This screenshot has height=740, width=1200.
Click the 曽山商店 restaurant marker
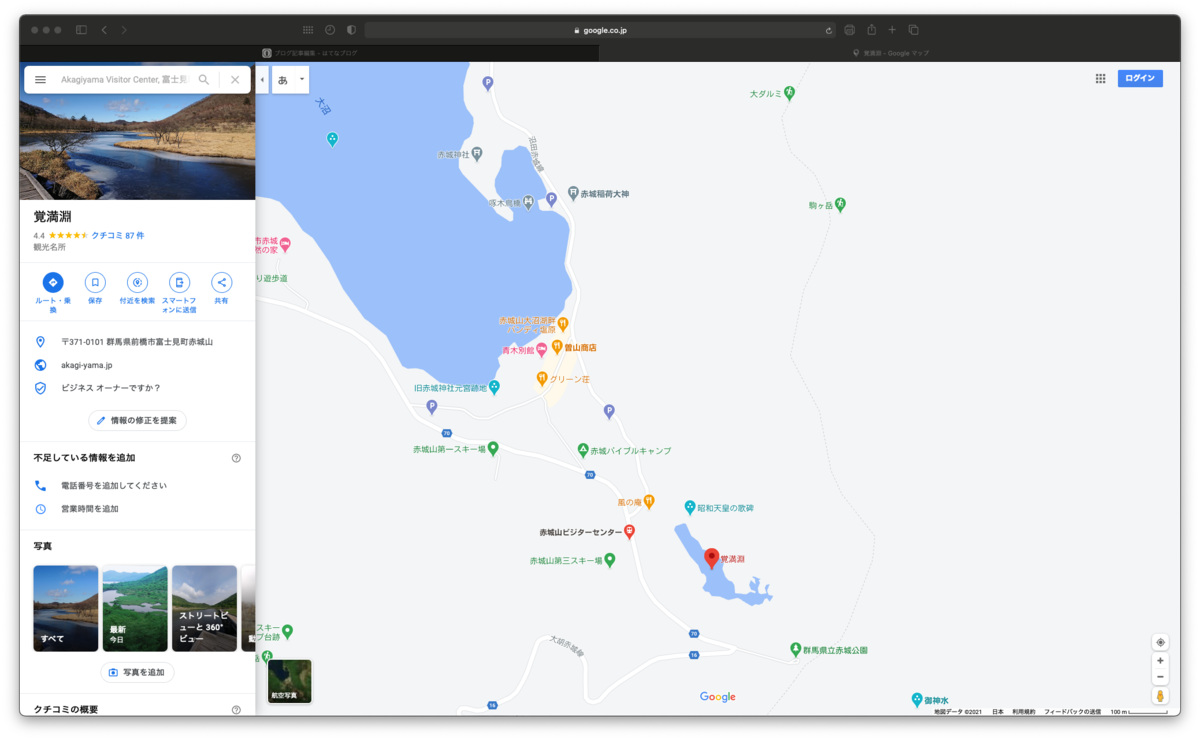[x=558, y=348]
